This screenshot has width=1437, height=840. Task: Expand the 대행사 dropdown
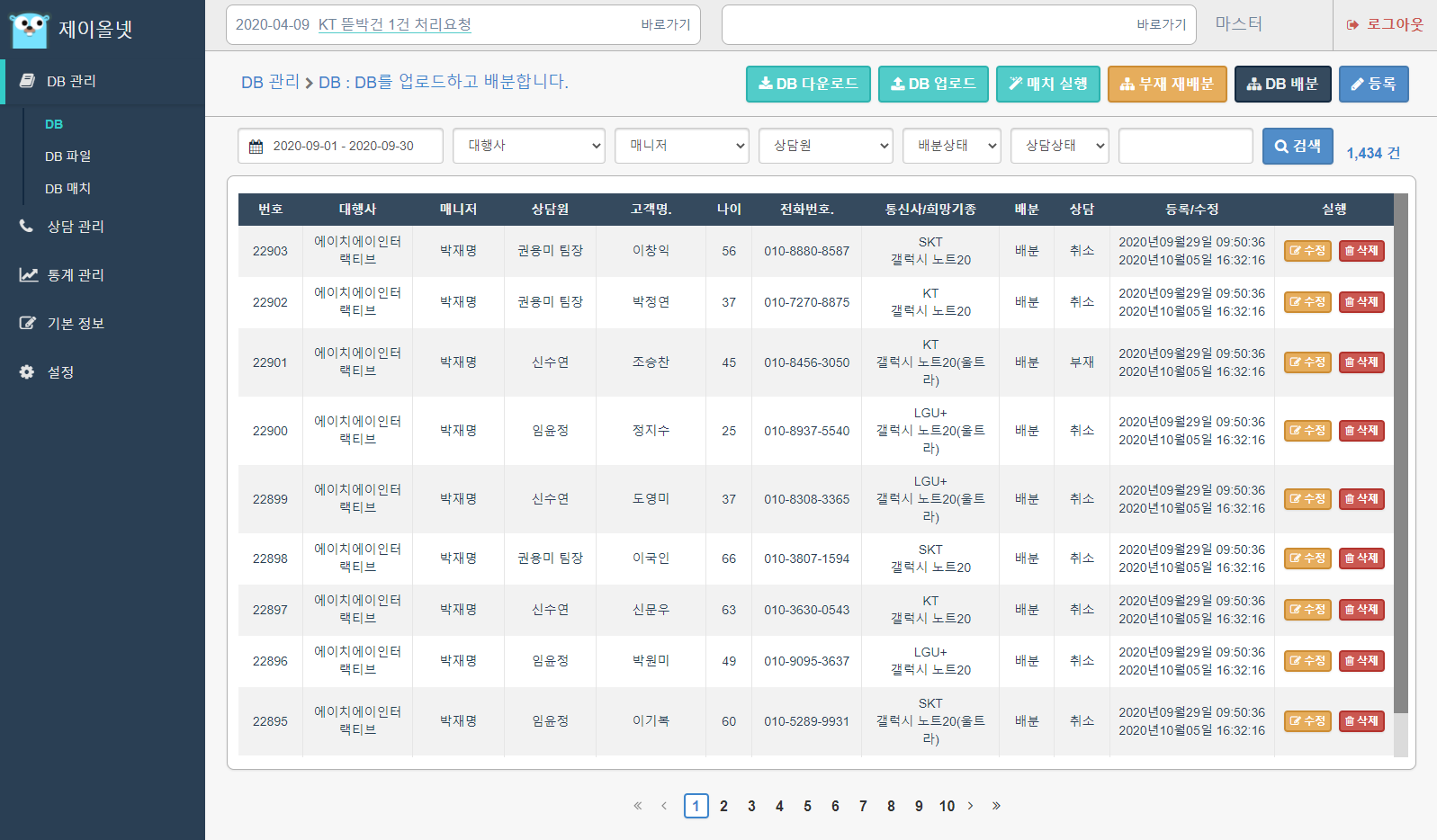pyautogui.click(x=529, y=146)
